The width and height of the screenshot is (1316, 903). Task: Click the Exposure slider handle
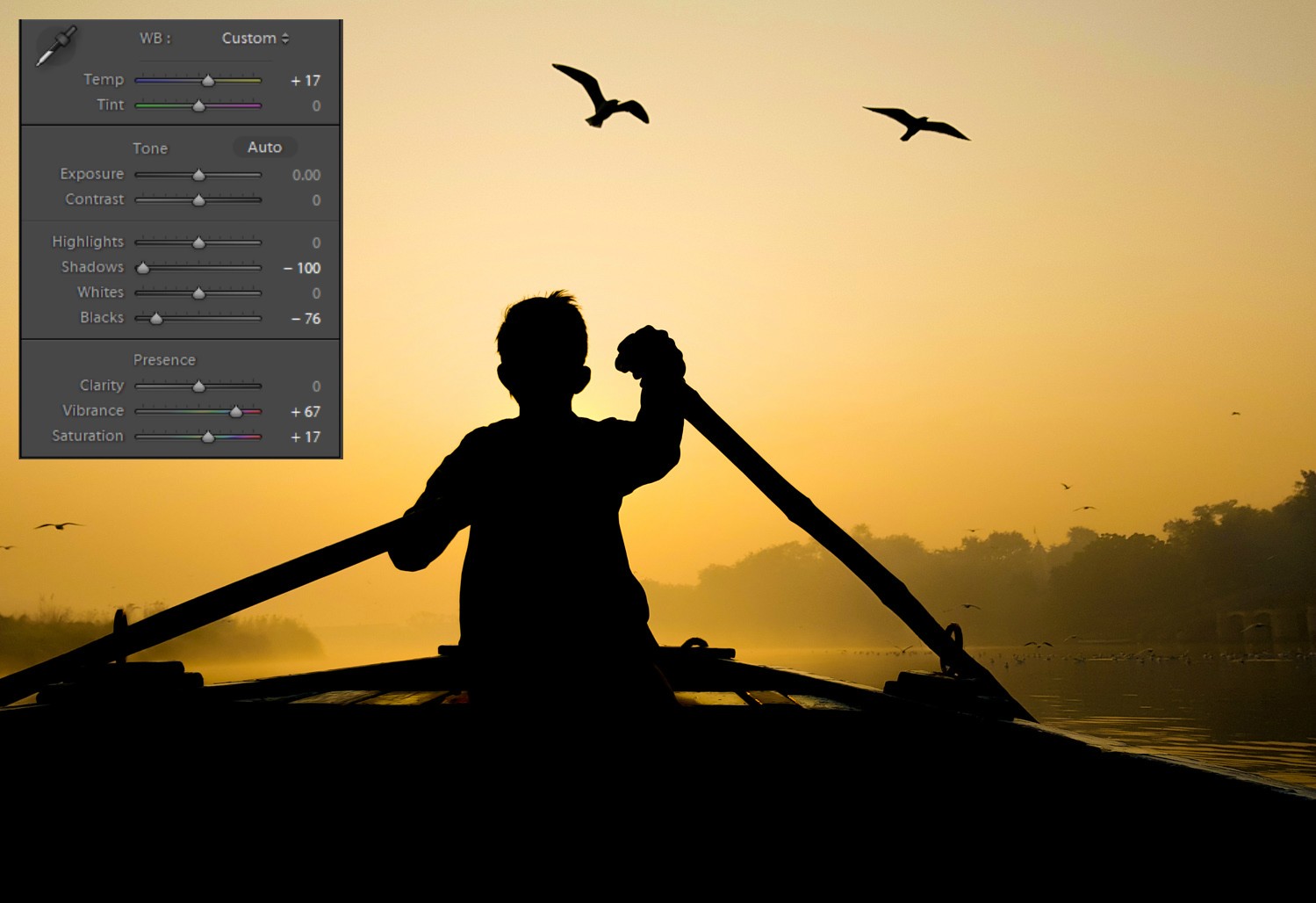point(198,174)
